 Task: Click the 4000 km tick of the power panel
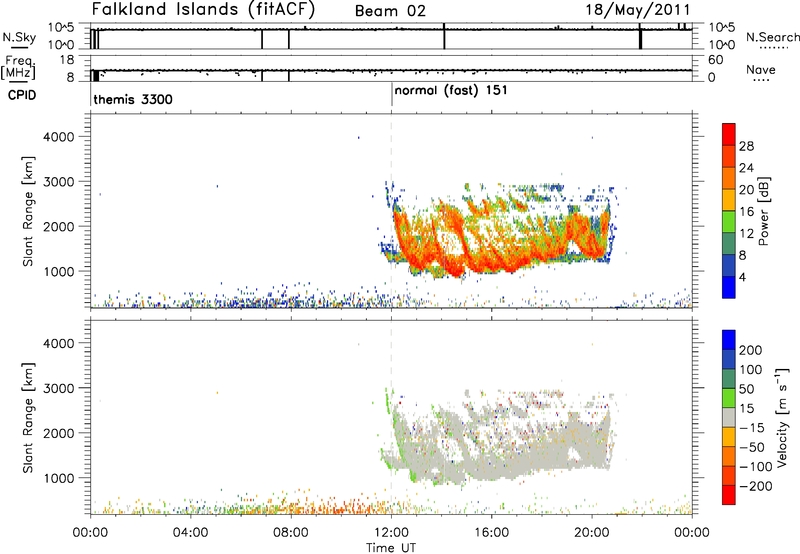point(59,137)
